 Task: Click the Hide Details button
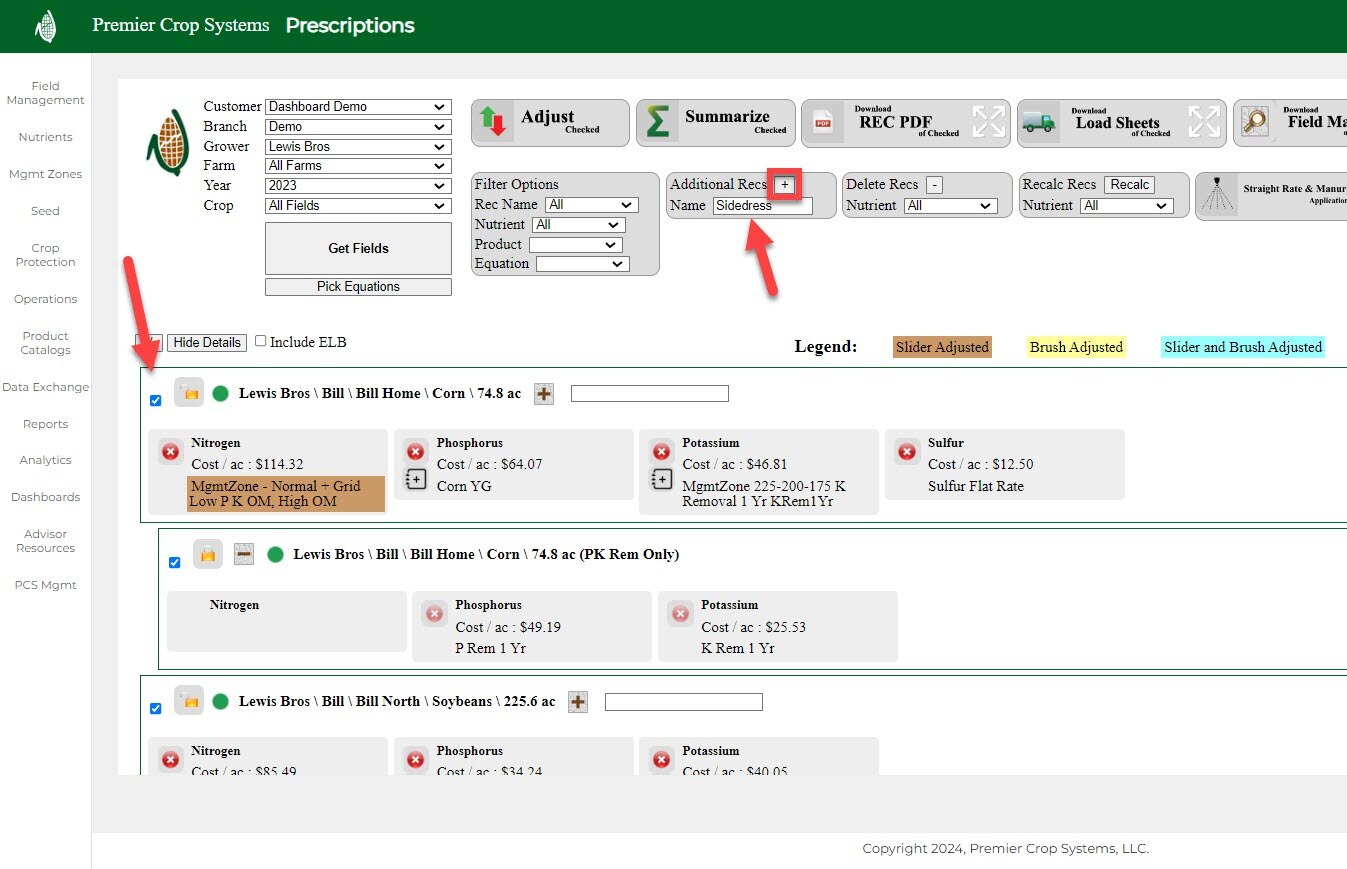pyautogui.click(x=206, y=342)
